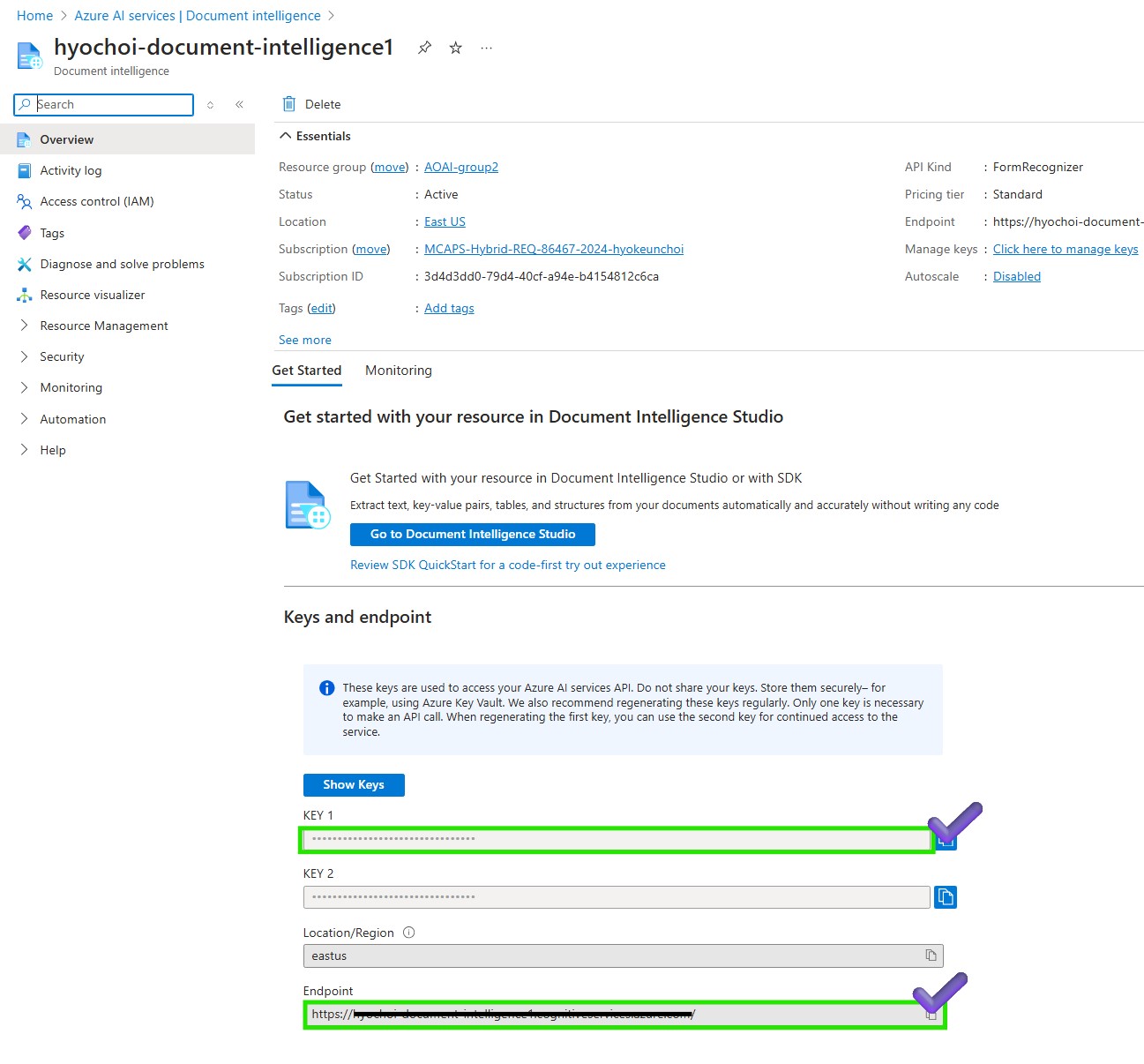The image size is (1144, 1064).
Task: Click the Resource visualizer icon
Action: (24, 295)
